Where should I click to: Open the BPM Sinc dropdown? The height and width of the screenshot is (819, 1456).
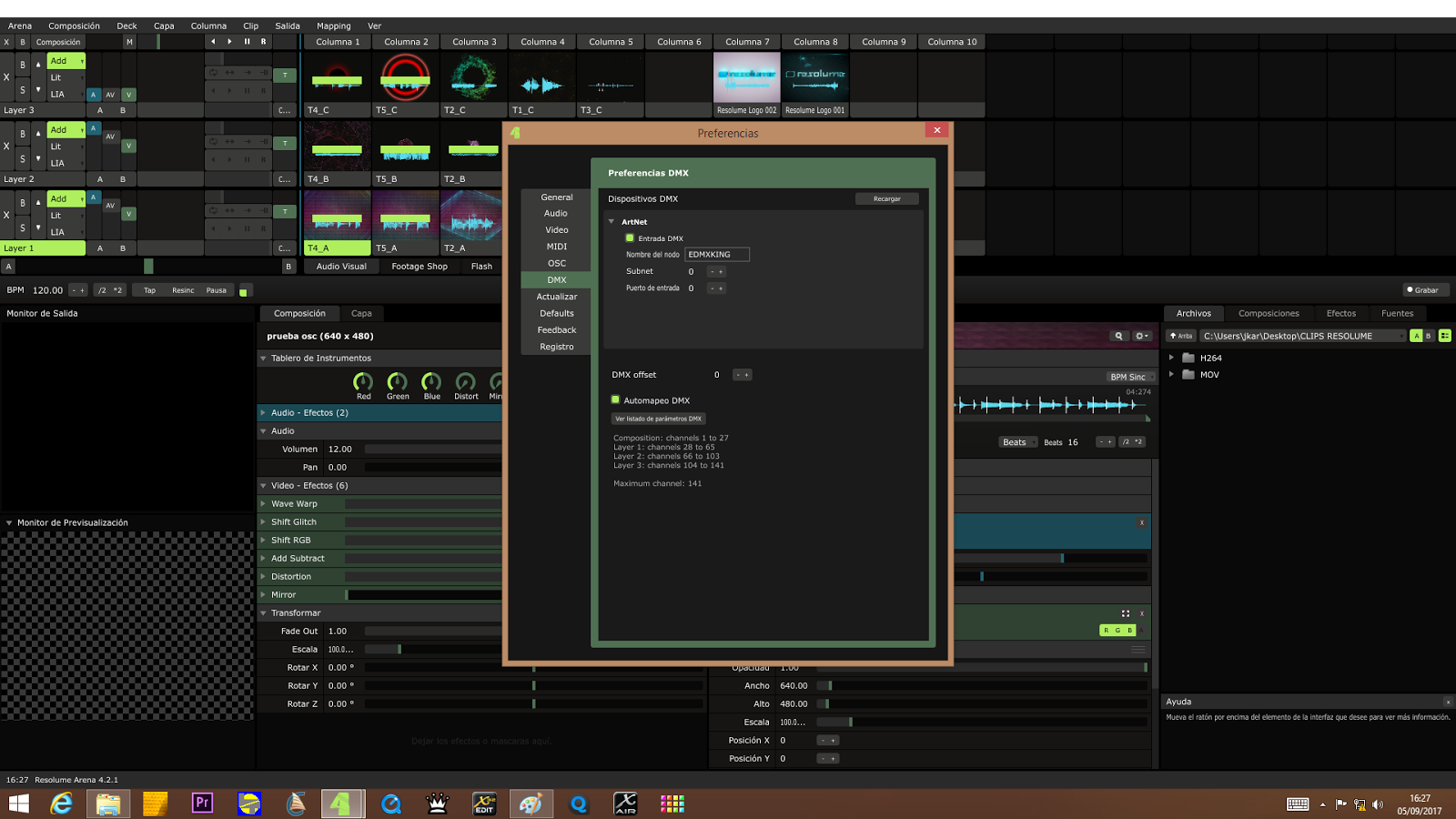[x=1130, y=377]
